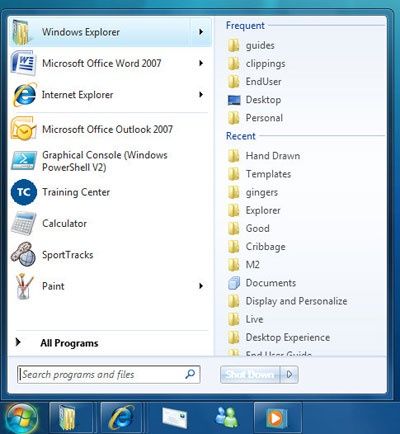Viewport: 400px width, 434px height.
Task: Expand the Windows Explorer jump list arrow
Action: click(x=201, y=32)
